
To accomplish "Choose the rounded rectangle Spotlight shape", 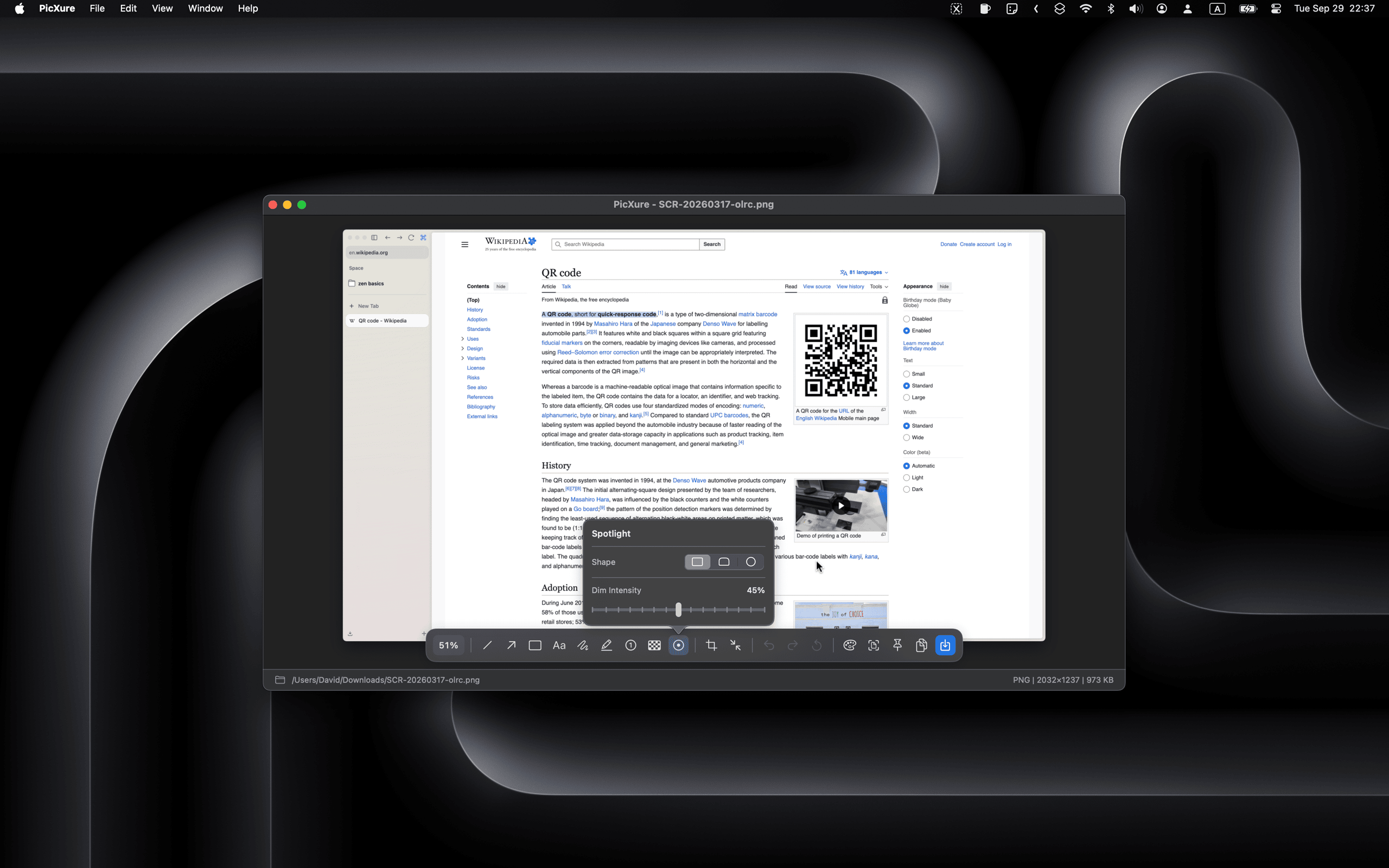I will 724,562.
